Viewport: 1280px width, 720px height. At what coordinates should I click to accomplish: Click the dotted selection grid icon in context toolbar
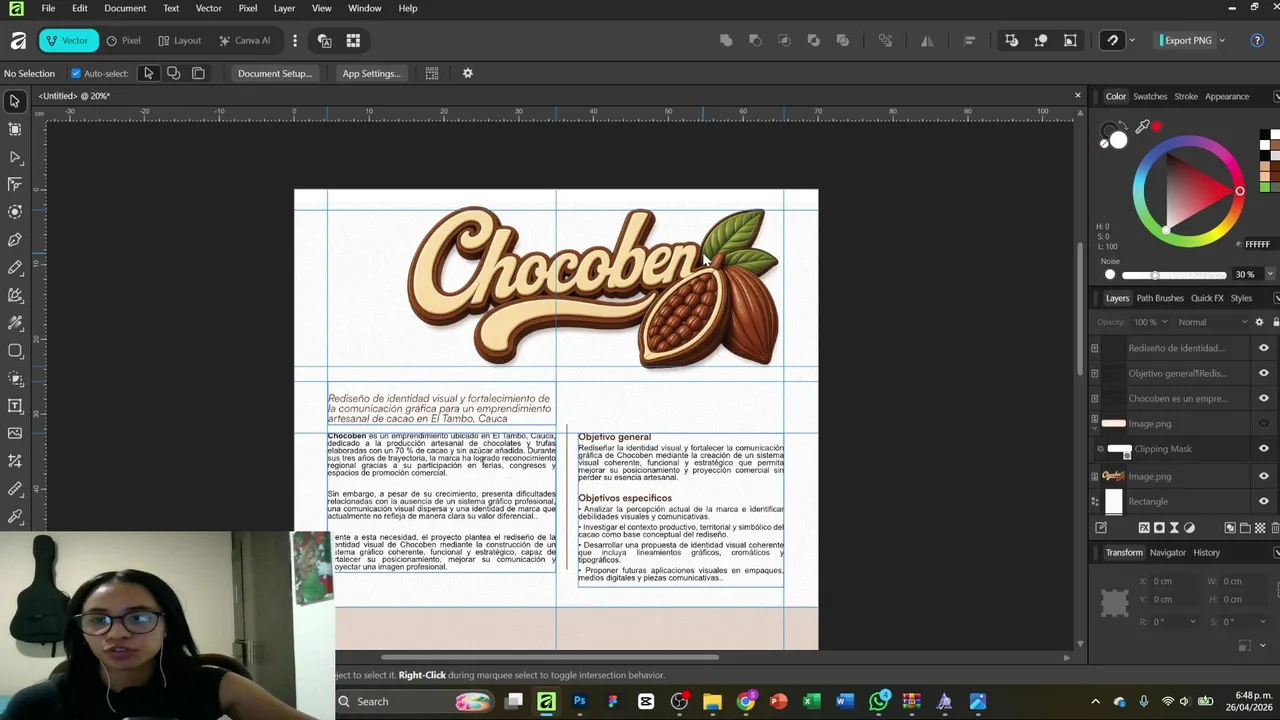tap(432, 73)
